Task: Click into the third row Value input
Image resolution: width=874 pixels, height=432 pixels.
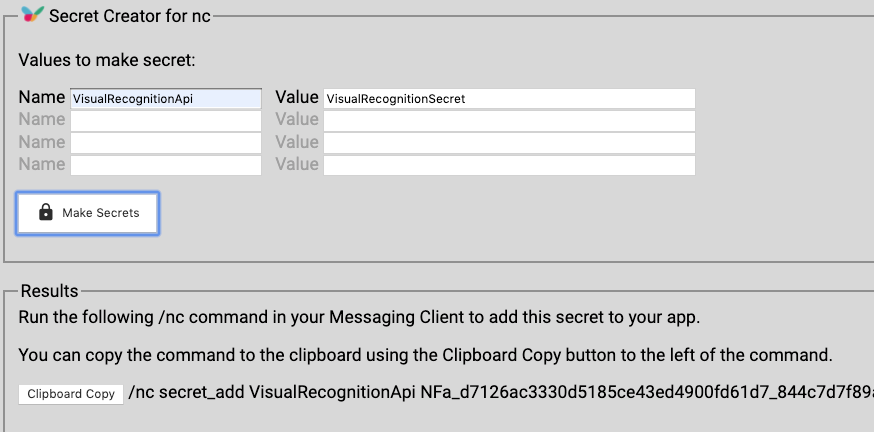Action: pos(508,142)
